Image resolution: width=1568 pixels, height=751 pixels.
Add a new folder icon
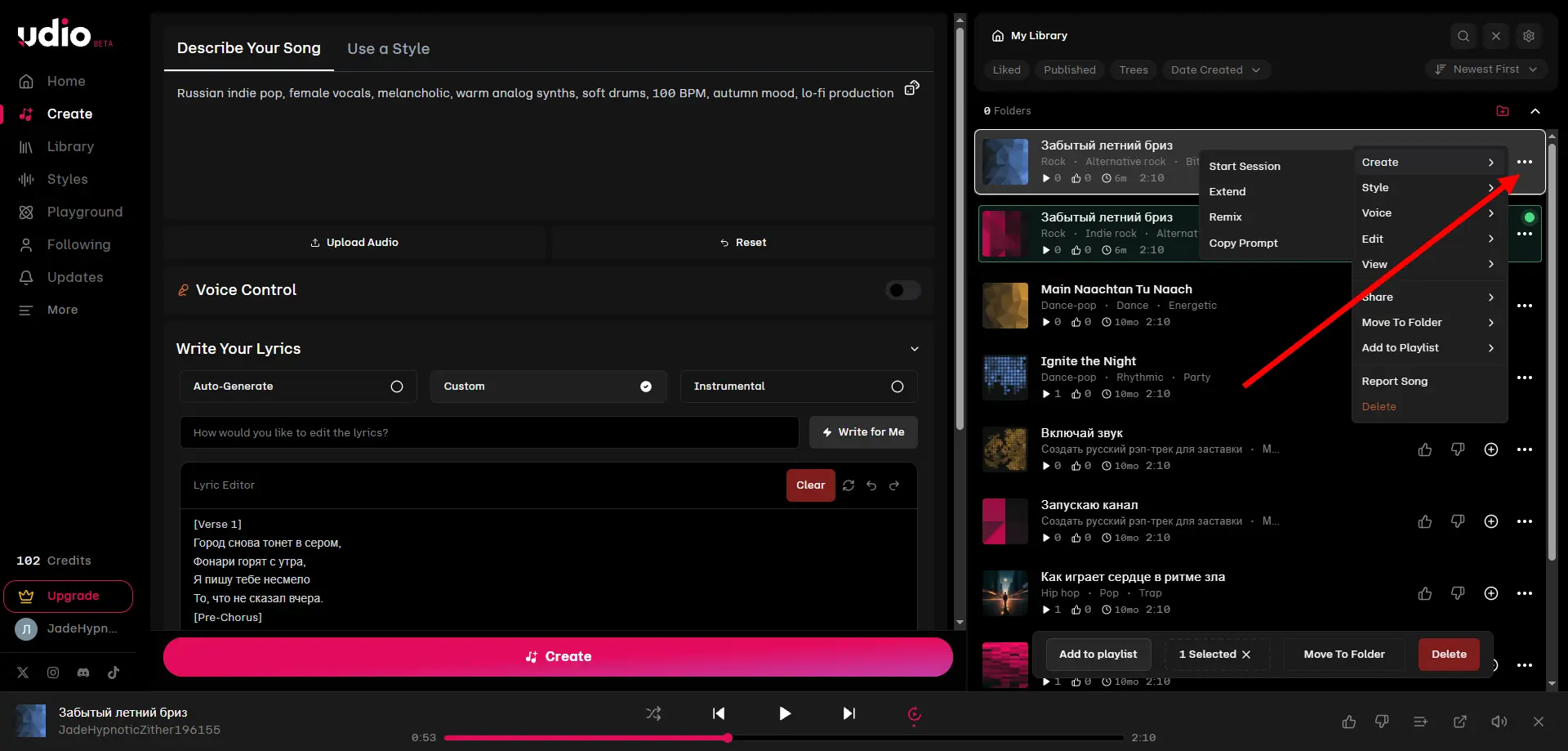pos(1503,111)
